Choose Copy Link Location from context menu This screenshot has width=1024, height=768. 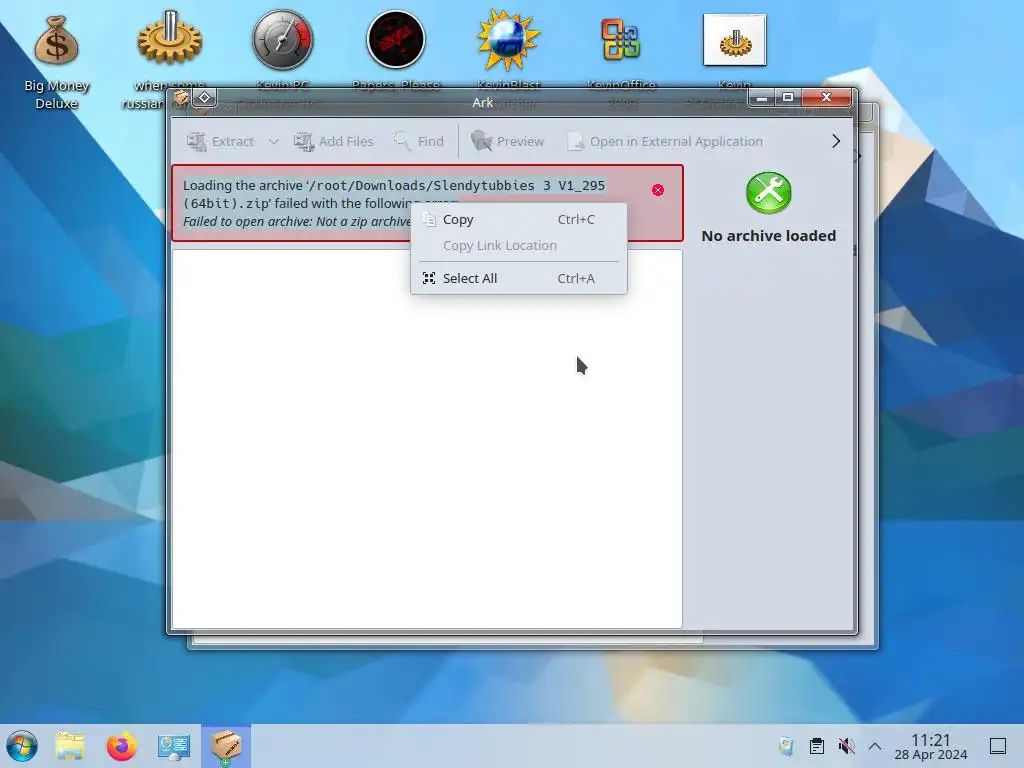coord(519,246)
